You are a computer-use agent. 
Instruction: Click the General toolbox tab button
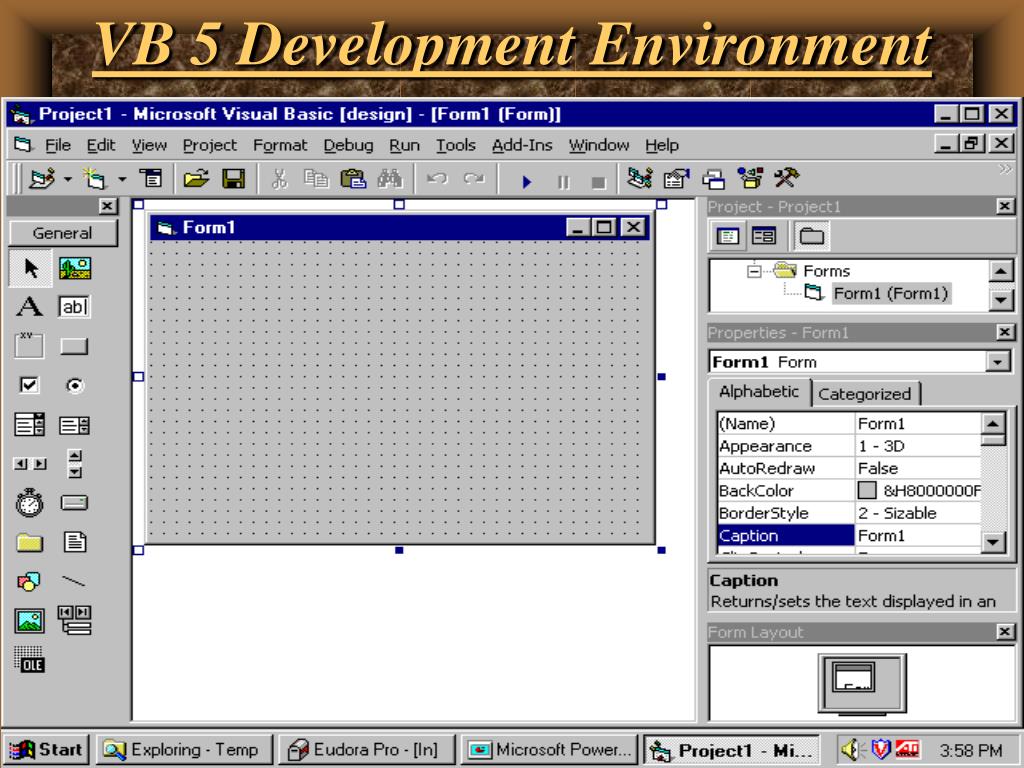[63, 233]
